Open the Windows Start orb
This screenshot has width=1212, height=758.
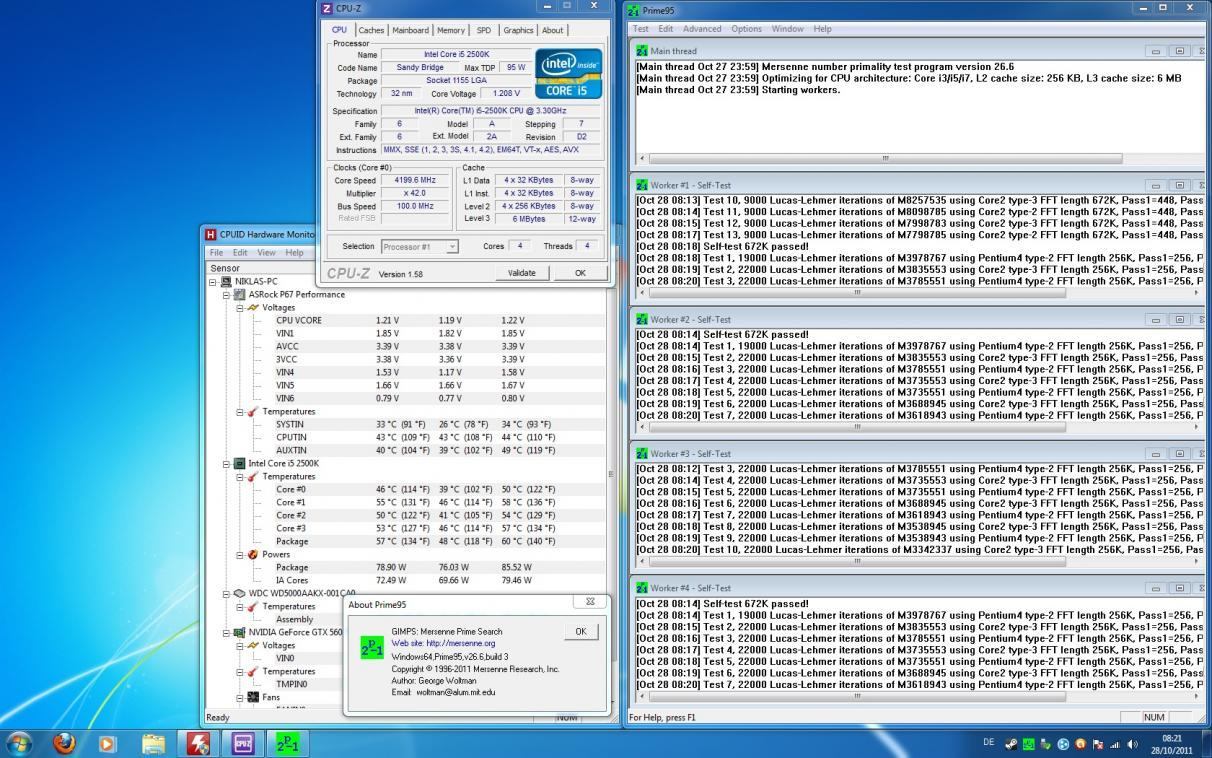(x=19, y=743)
